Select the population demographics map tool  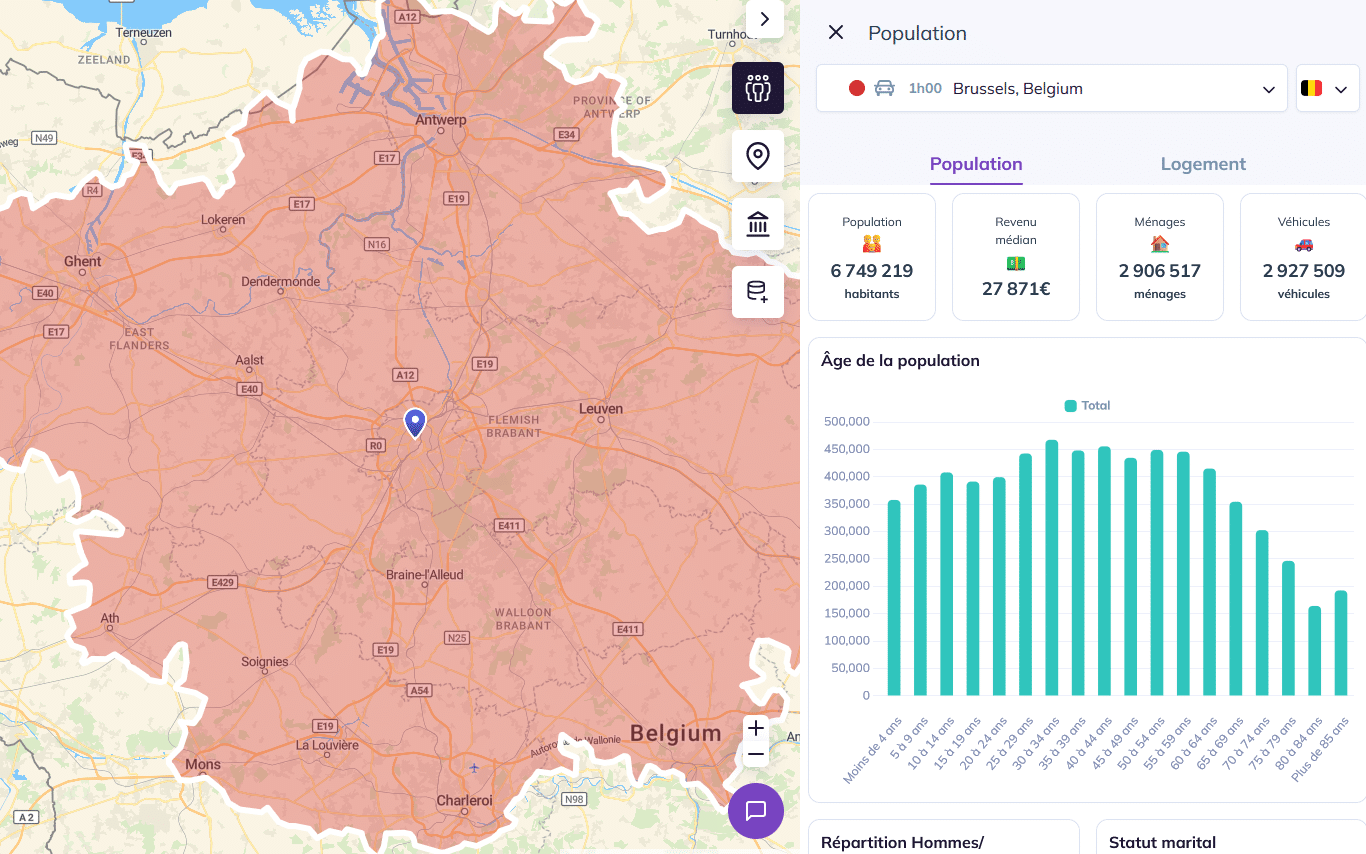click(757, 88)
